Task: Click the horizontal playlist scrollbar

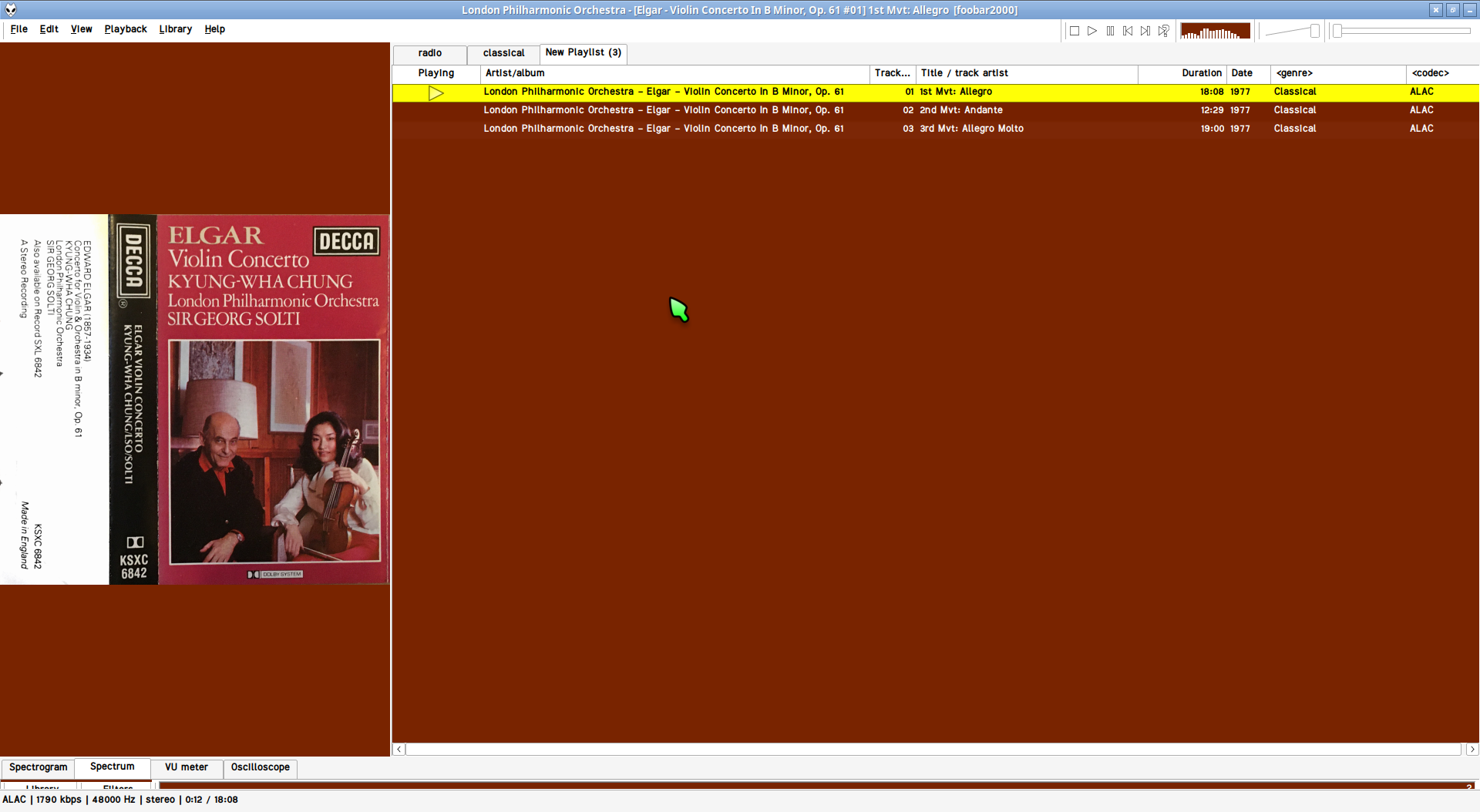Action: (x=933, y=749)
